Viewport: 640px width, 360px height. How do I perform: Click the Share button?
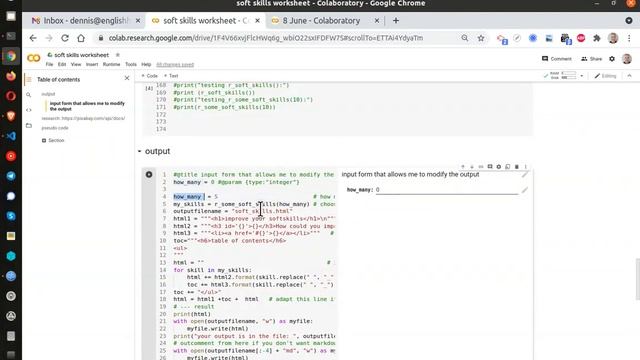(591, 59)
